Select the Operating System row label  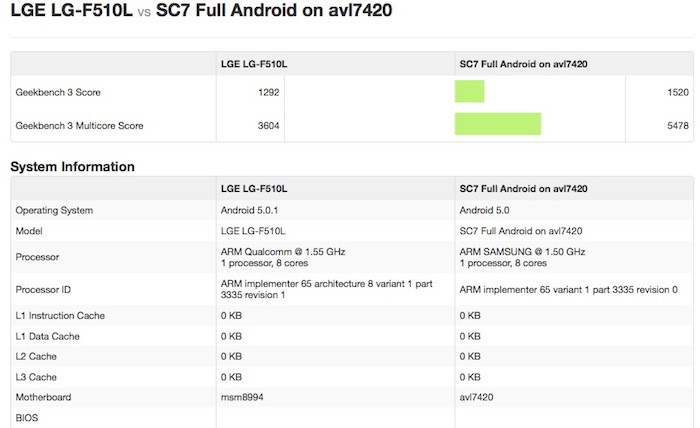pos(54,210)
